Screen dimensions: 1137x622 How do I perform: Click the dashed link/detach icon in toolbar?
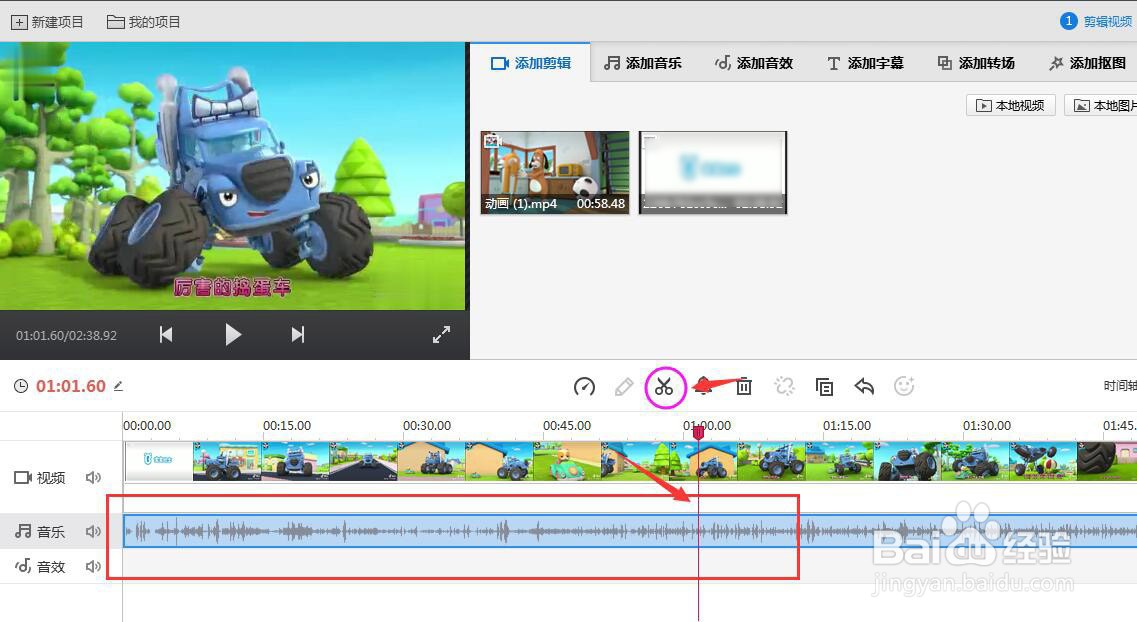click(x=784, y=386)
